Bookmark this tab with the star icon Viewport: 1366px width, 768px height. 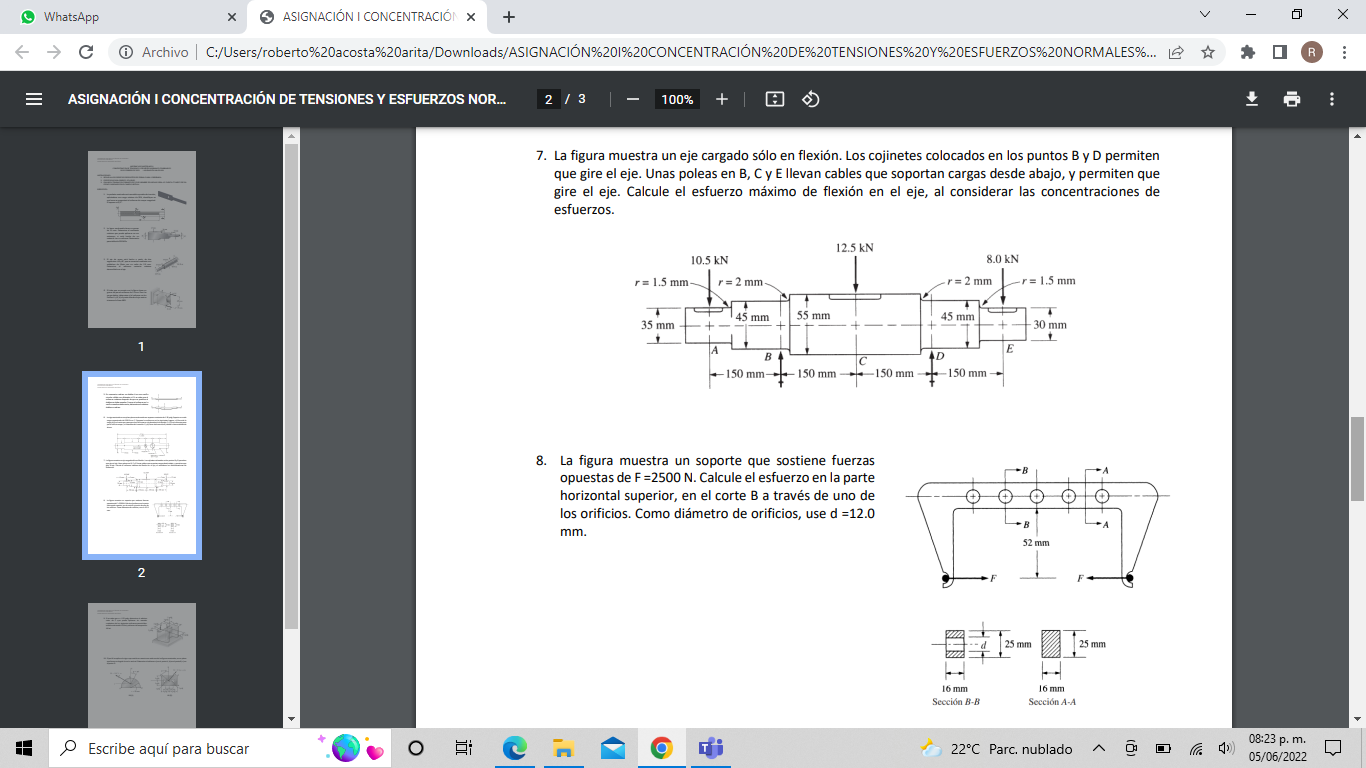coord(1207,52)
